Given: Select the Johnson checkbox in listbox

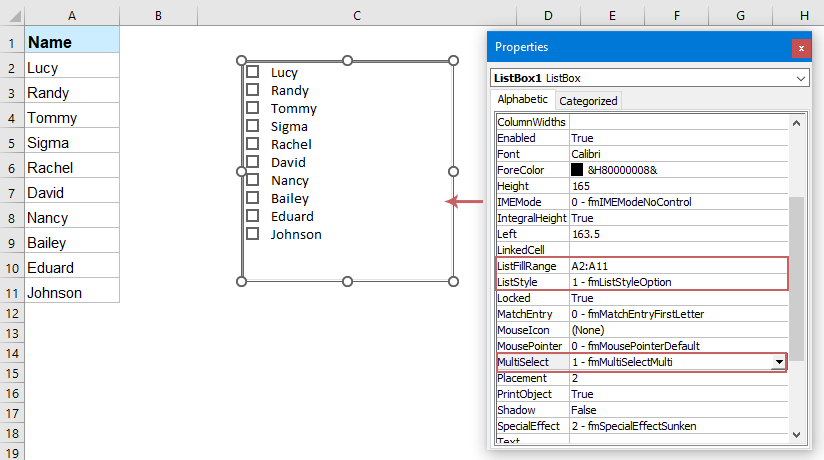Looking at the screenshot, I should (253, 234).
